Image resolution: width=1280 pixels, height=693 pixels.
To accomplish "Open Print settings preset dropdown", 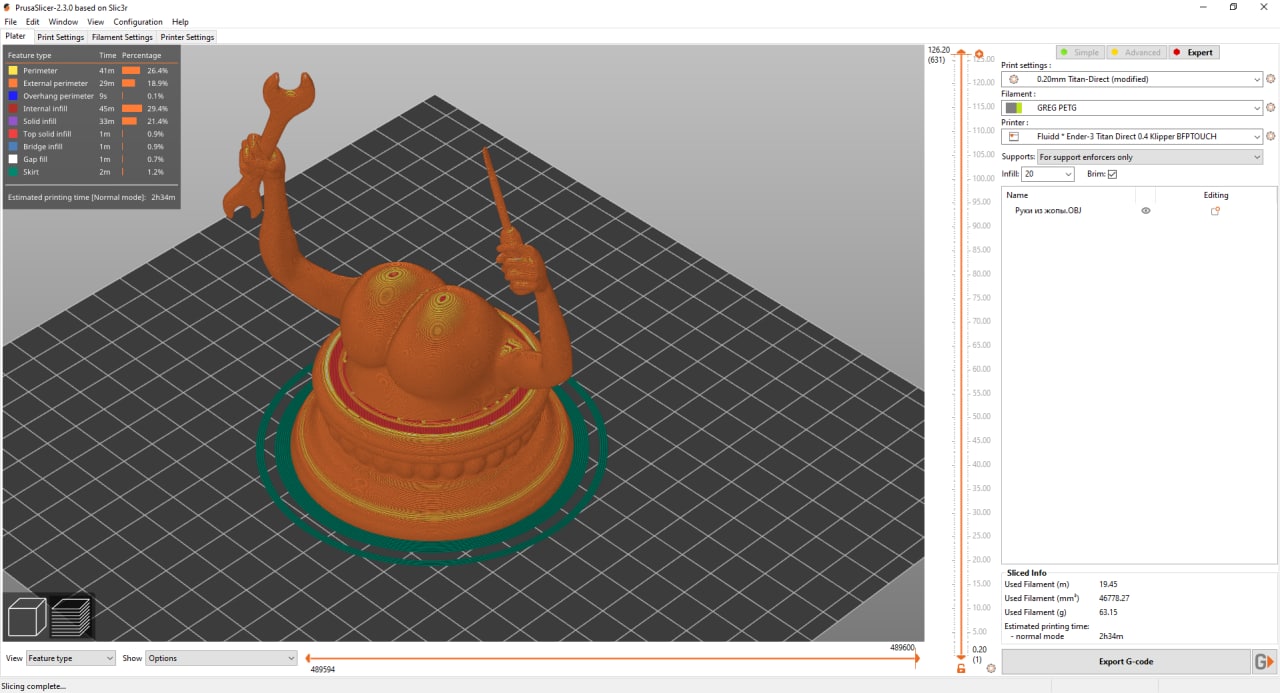I will [1132, 79].
